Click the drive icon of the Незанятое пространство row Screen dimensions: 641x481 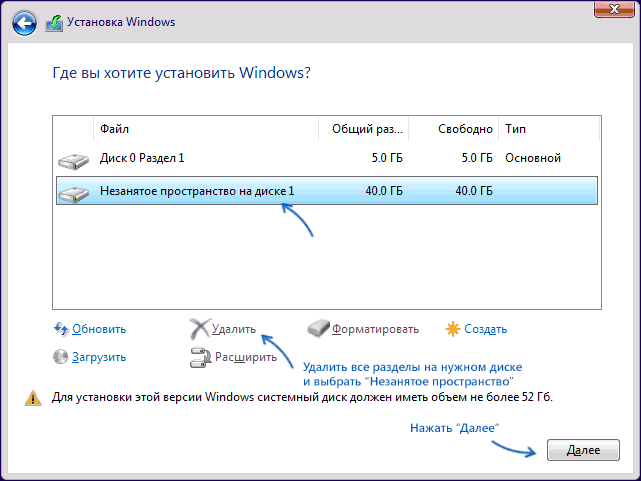74,194
